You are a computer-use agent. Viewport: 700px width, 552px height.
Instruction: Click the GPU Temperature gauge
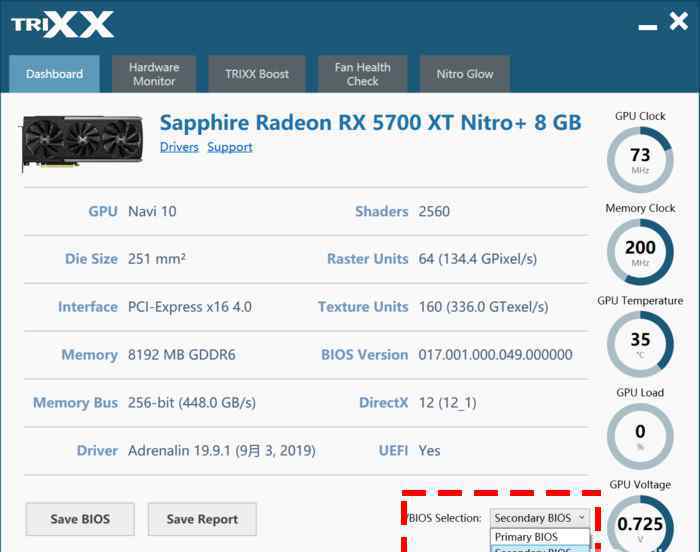[x=640, y=344]
